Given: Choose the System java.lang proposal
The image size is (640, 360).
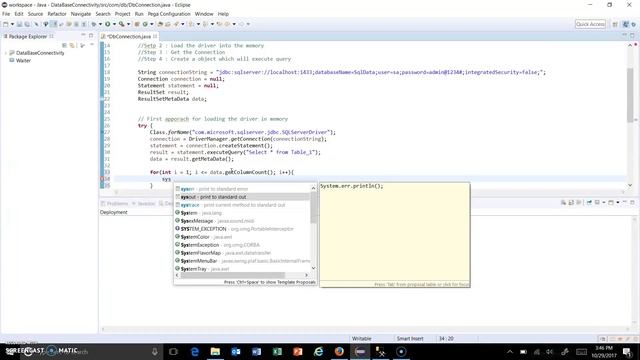Looking at the screenshot, I should pyautogui.click(x=242, y=213).
